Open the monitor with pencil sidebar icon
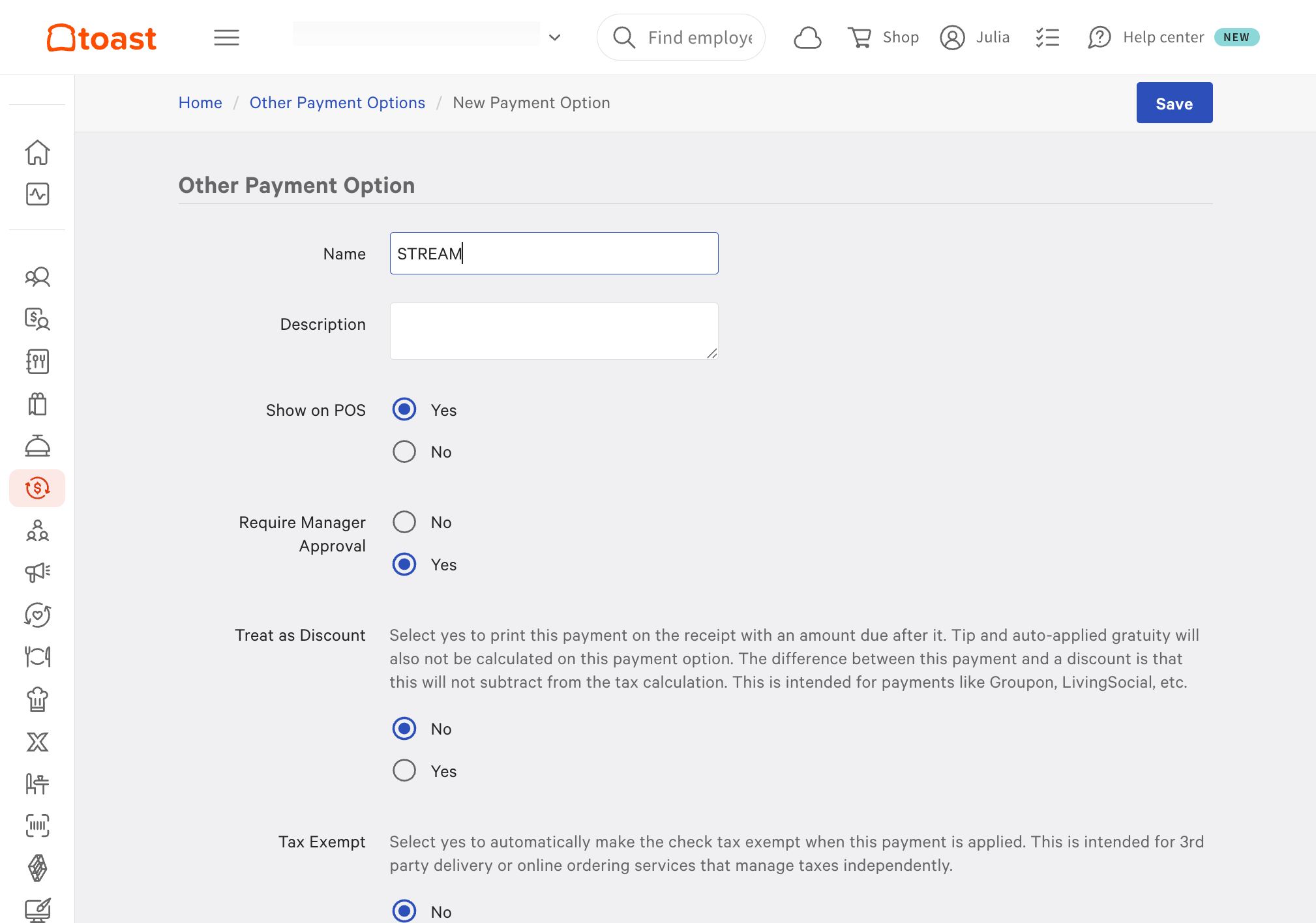 click(37, 910)
